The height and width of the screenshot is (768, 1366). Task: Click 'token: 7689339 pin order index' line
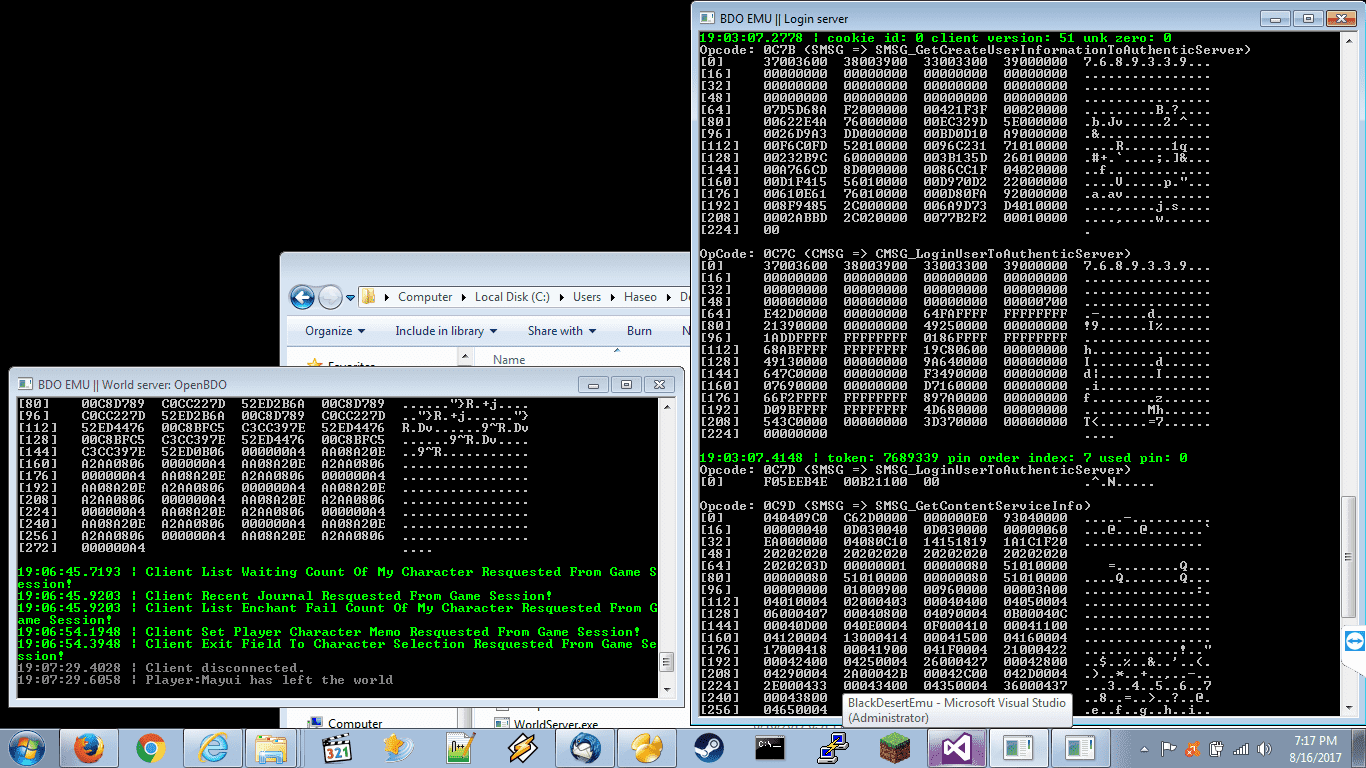point(943,458)
